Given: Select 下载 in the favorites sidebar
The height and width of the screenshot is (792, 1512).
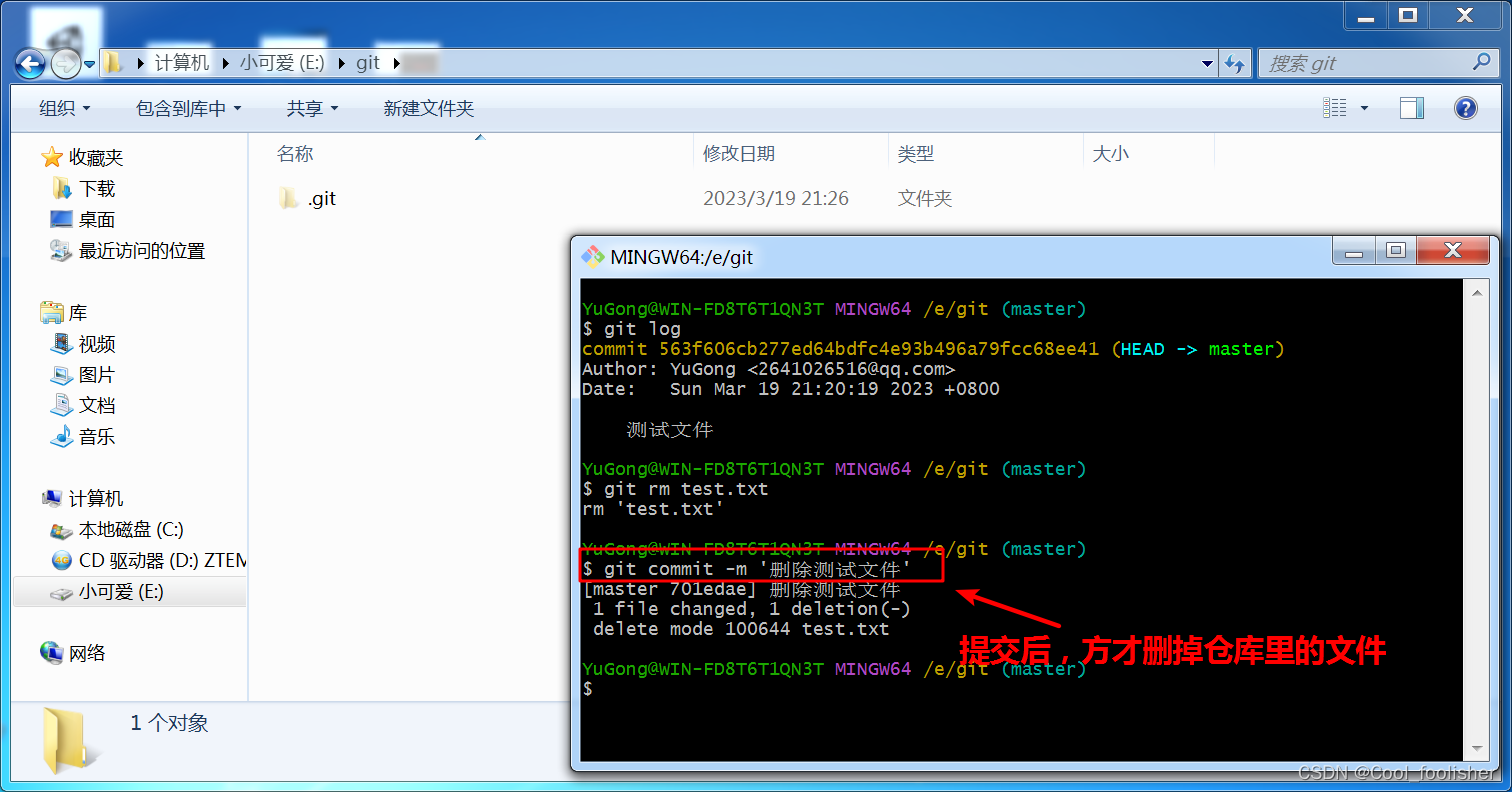Looking at the screenshot, I should [95, 188].
